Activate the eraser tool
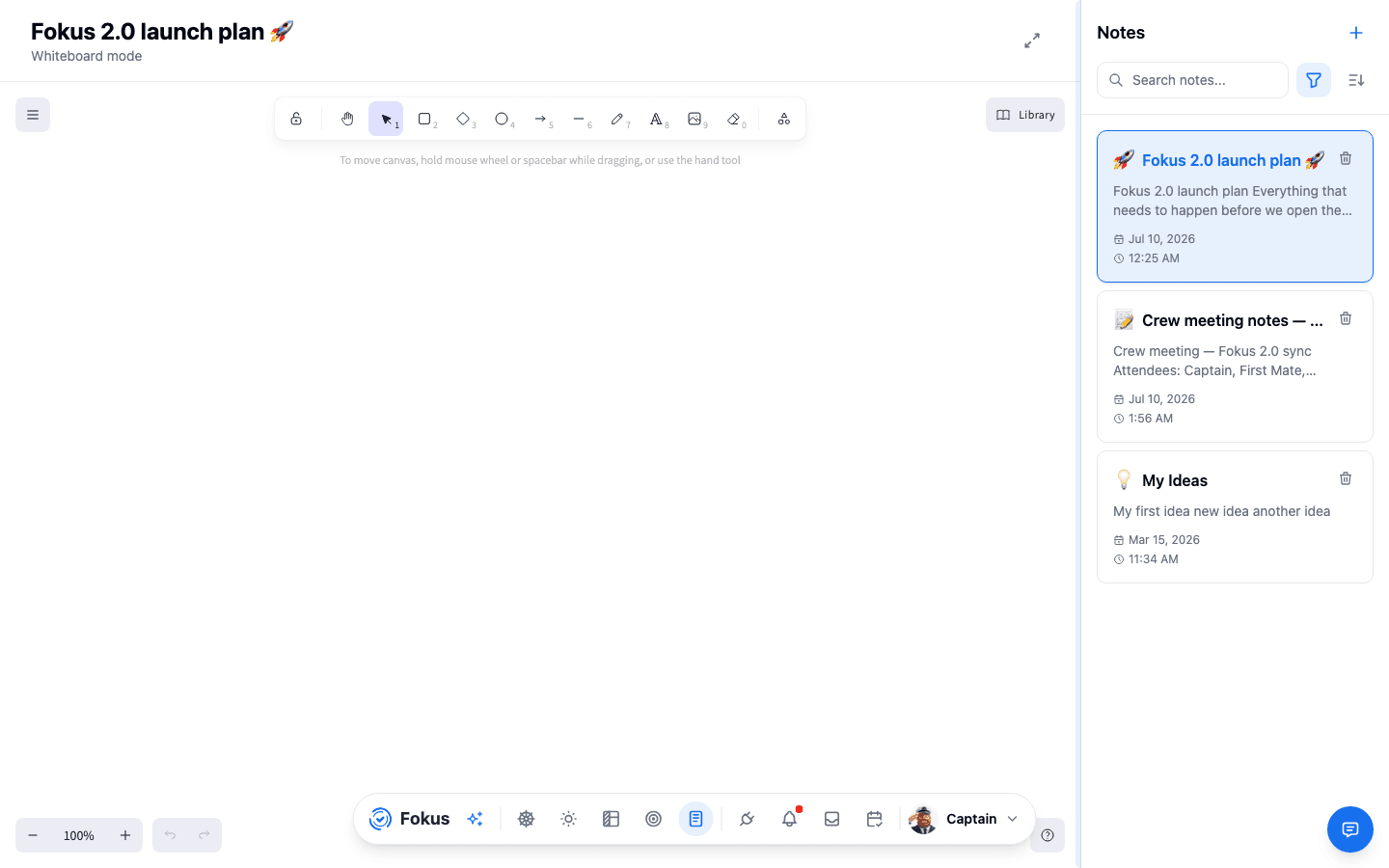 [x=734, y=119]
